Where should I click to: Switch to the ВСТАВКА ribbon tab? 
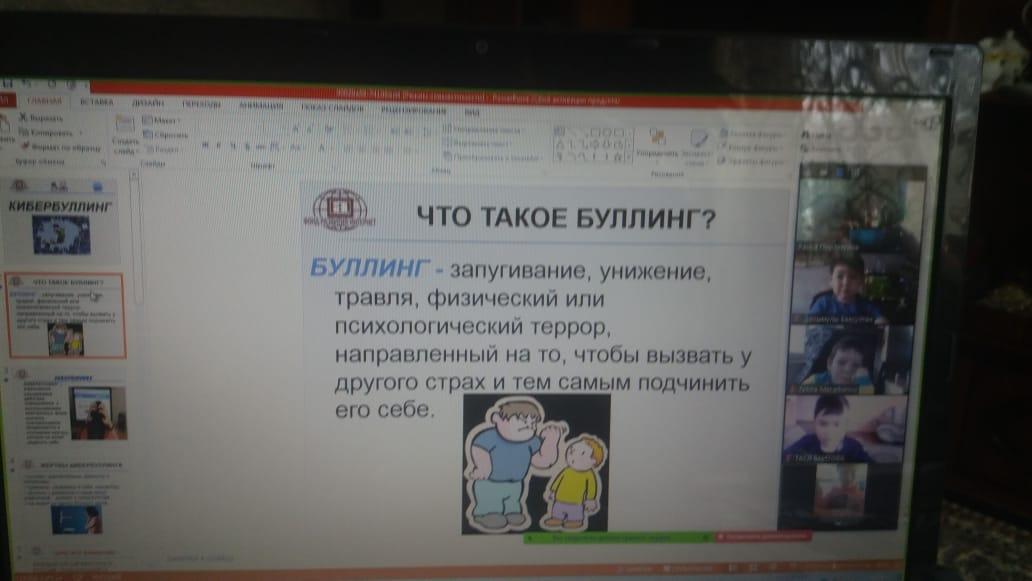click(97, 102)
